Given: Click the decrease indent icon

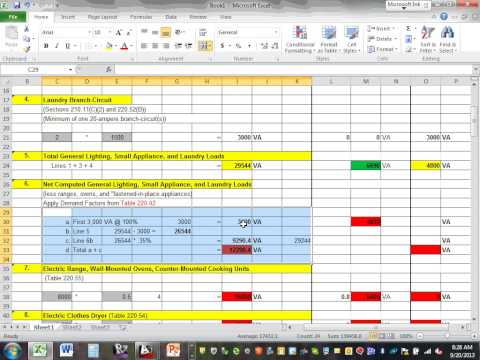Looking at the screenshot, I should pyautogui.click(x=178, y=46).
